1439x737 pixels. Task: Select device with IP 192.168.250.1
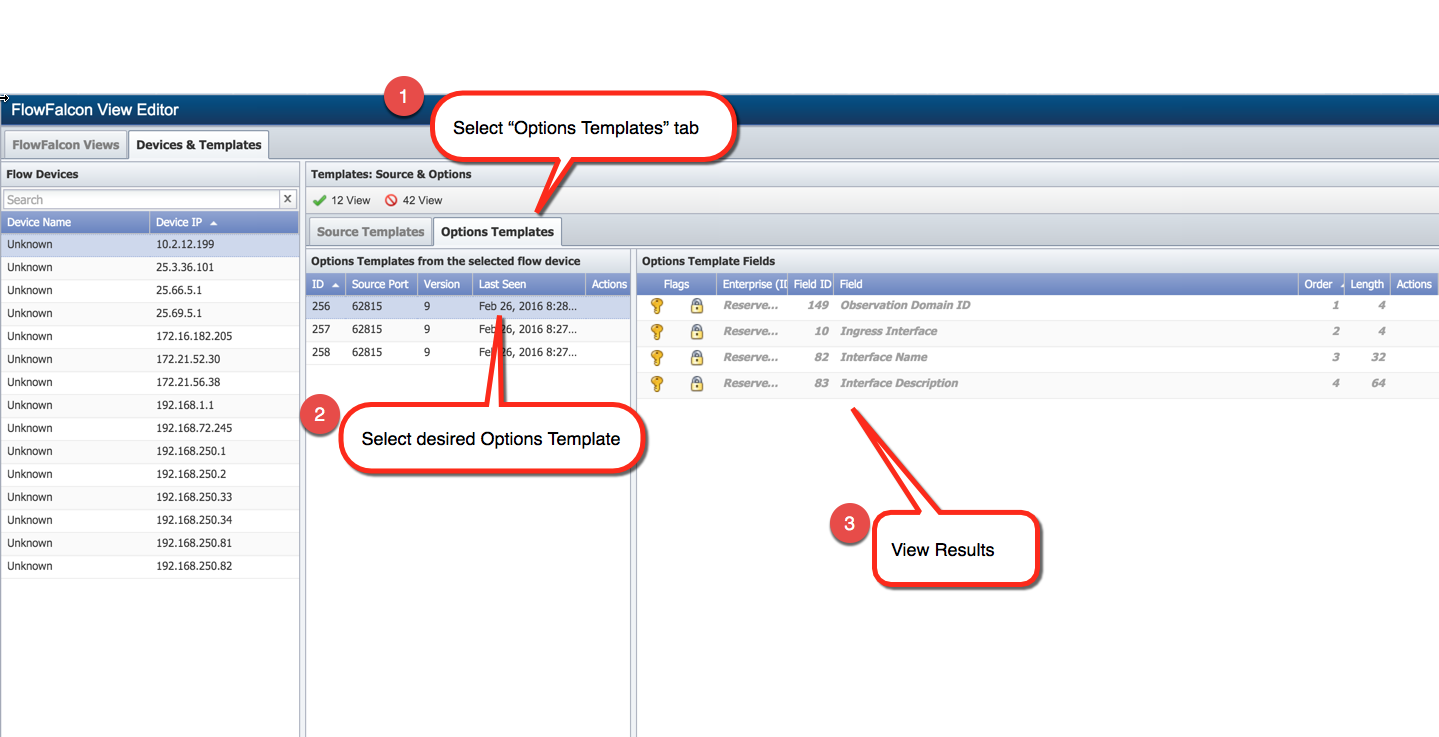(150, 451)
